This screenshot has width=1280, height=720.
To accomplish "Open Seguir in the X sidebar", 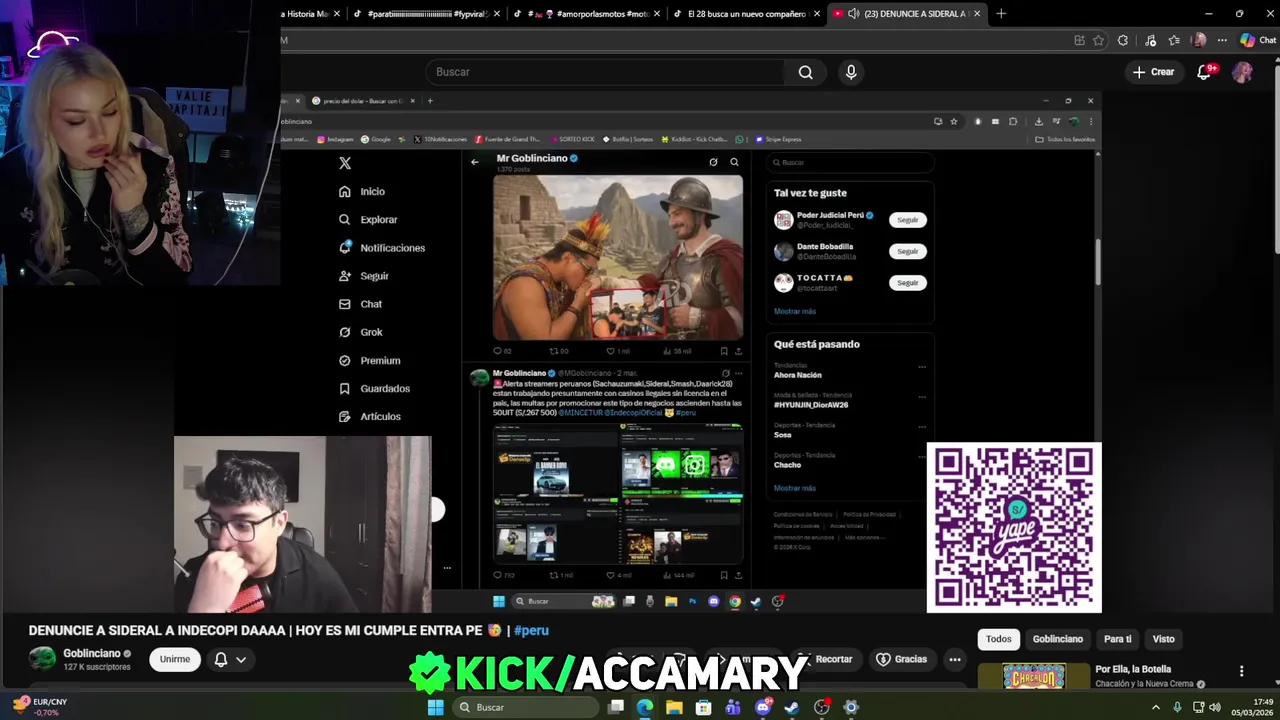I will (364, 276).
